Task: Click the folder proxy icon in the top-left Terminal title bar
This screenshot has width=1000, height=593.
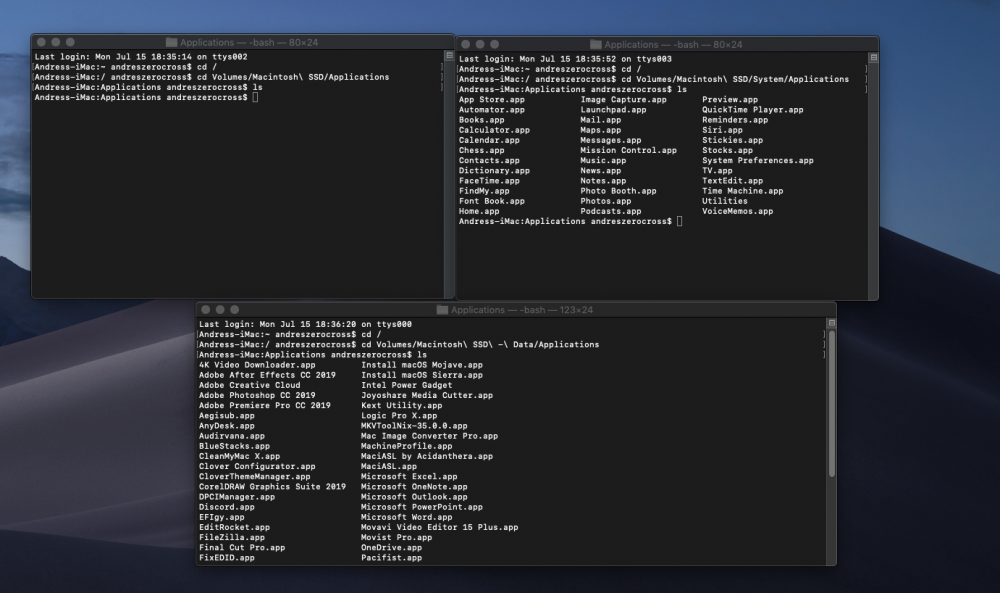Action: pos(171,42)
